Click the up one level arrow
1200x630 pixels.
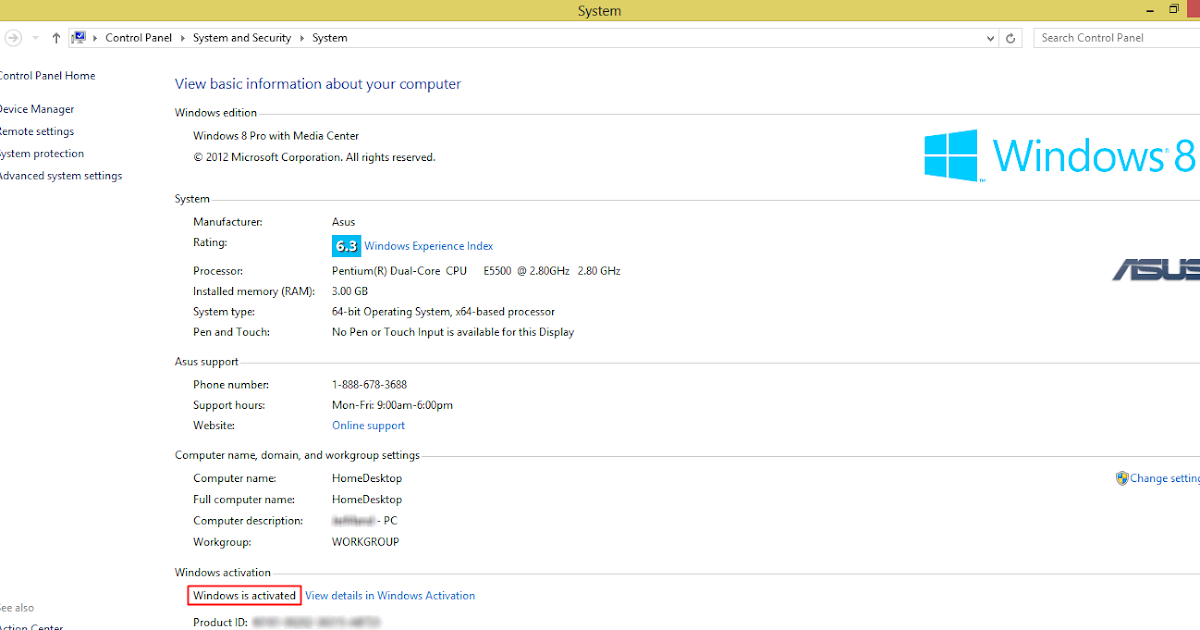[54, 37]
